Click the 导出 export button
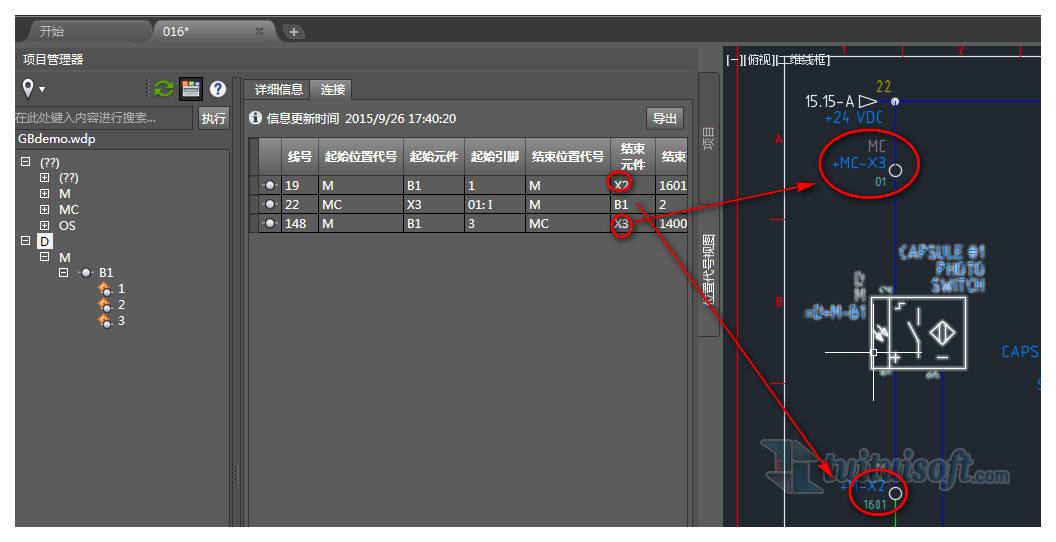 (x=665, y=118)
